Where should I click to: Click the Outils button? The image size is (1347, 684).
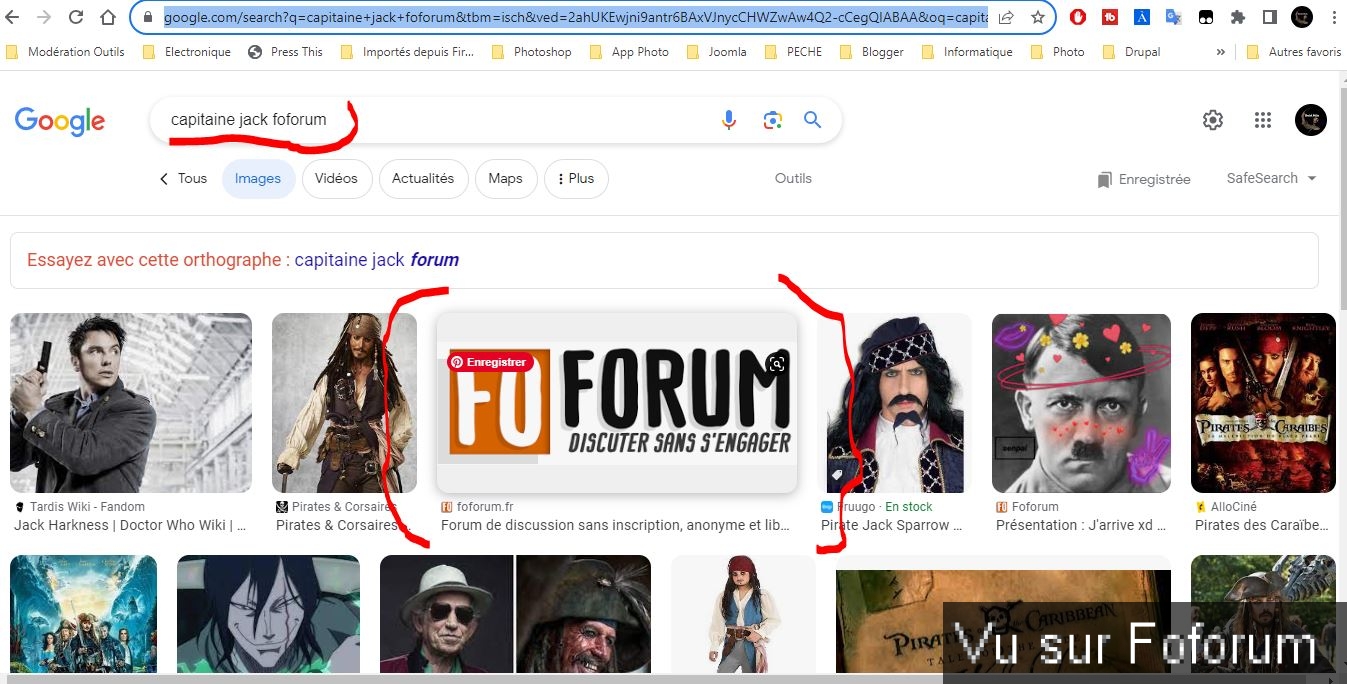pos(793,179)
